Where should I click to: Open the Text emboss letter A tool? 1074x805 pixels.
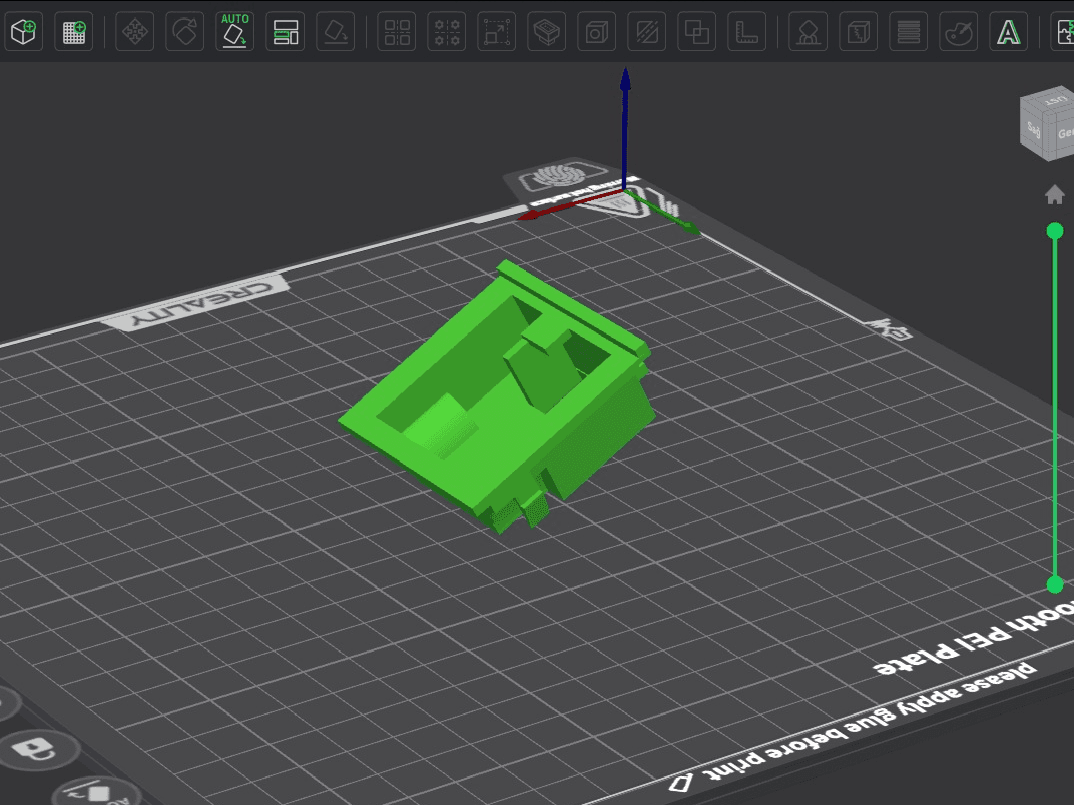pyautogui.click(x=1008, y=32)
